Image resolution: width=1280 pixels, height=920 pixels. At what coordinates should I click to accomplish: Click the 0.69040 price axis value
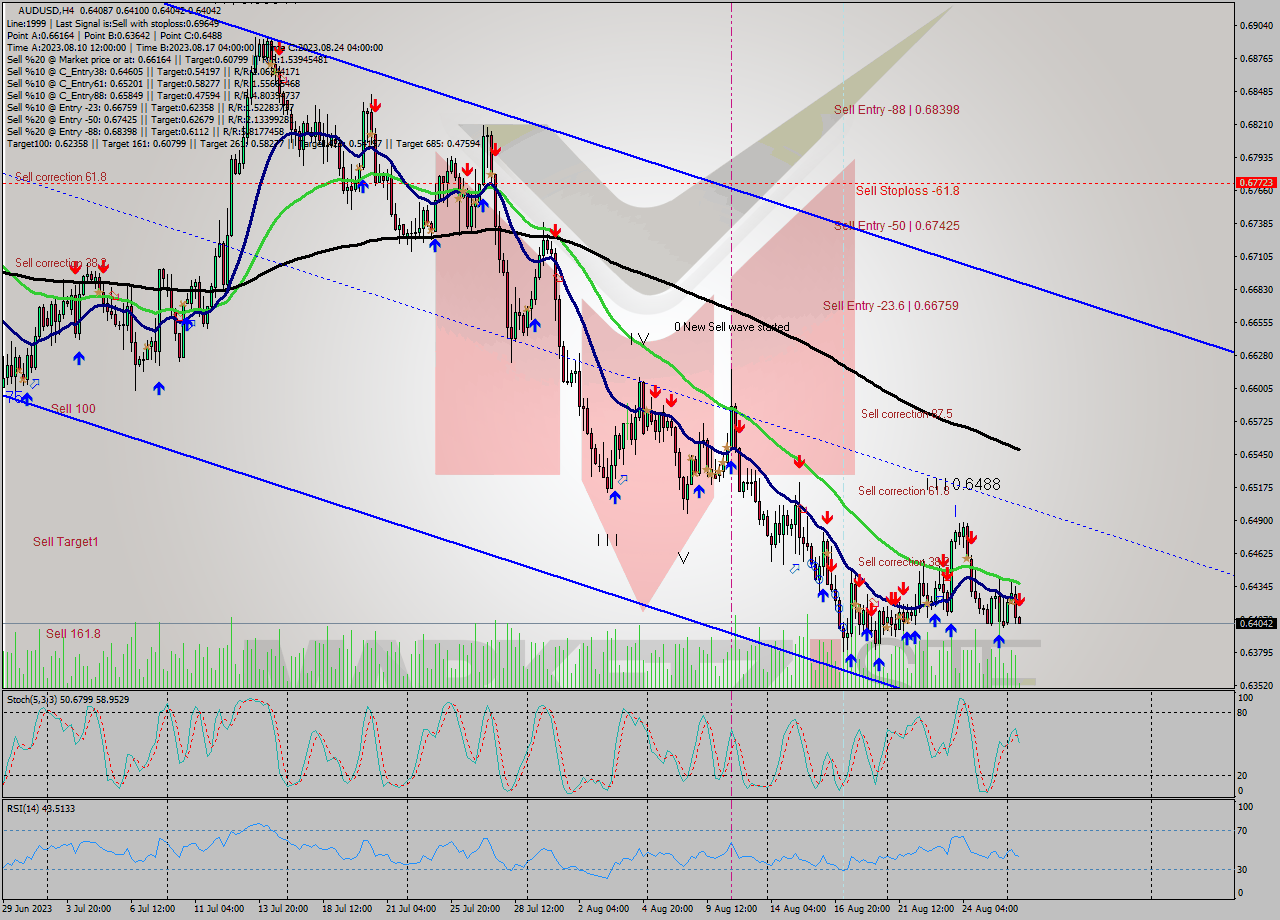(x=1256, y=25)
